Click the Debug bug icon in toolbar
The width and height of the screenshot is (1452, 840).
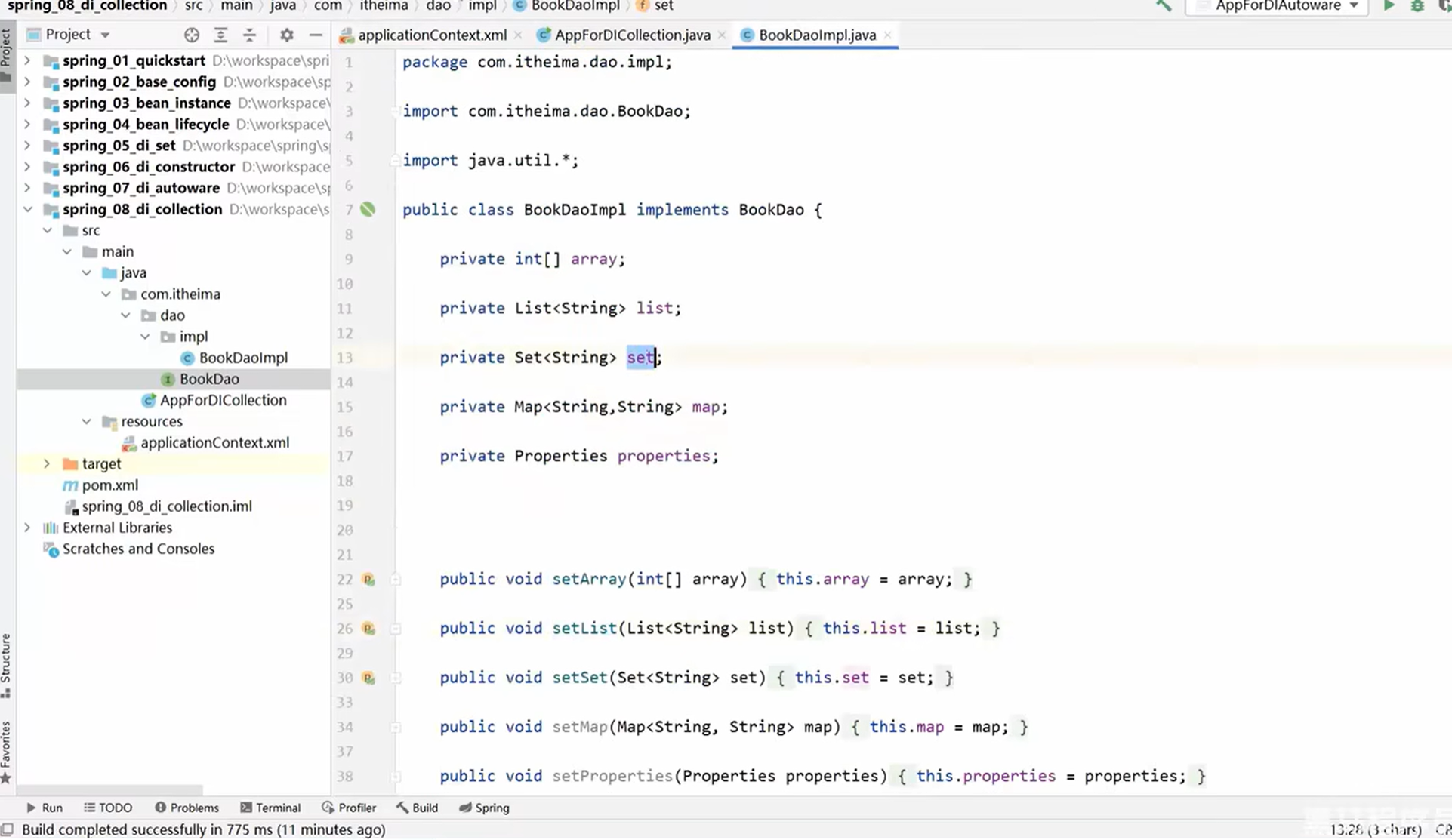coord(1417,6)
